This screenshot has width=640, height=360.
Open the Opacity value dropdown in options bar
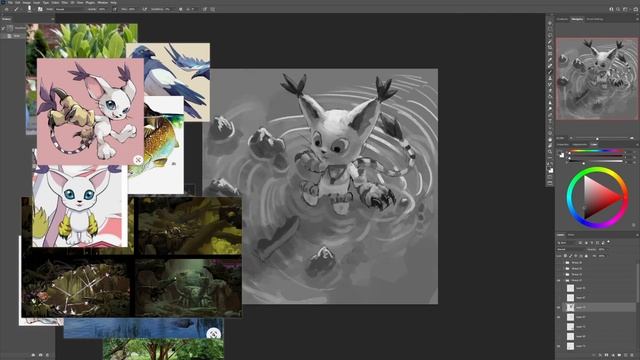[103, 9]
